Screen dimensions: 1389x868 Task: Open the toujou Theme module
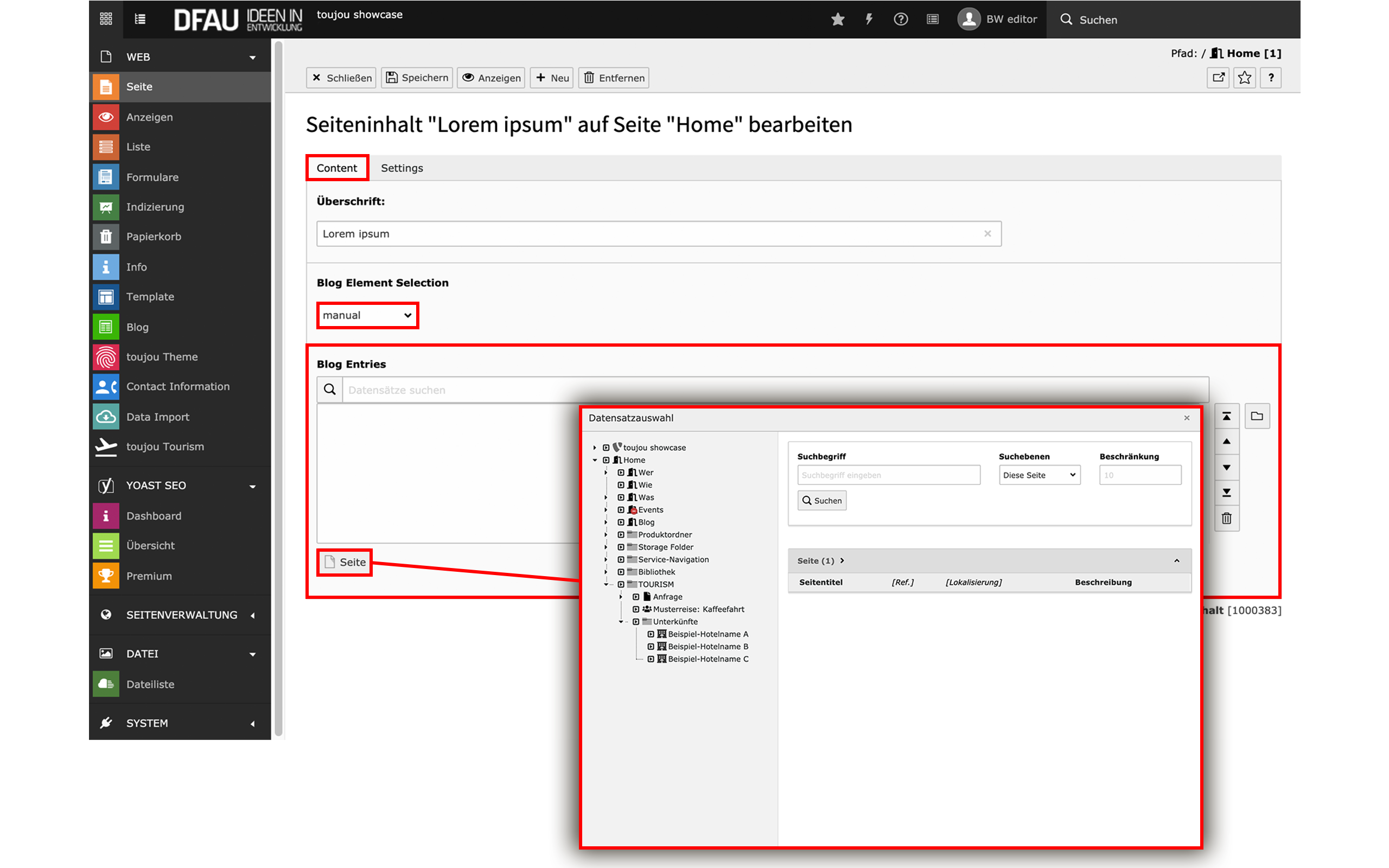pos(180,356)
